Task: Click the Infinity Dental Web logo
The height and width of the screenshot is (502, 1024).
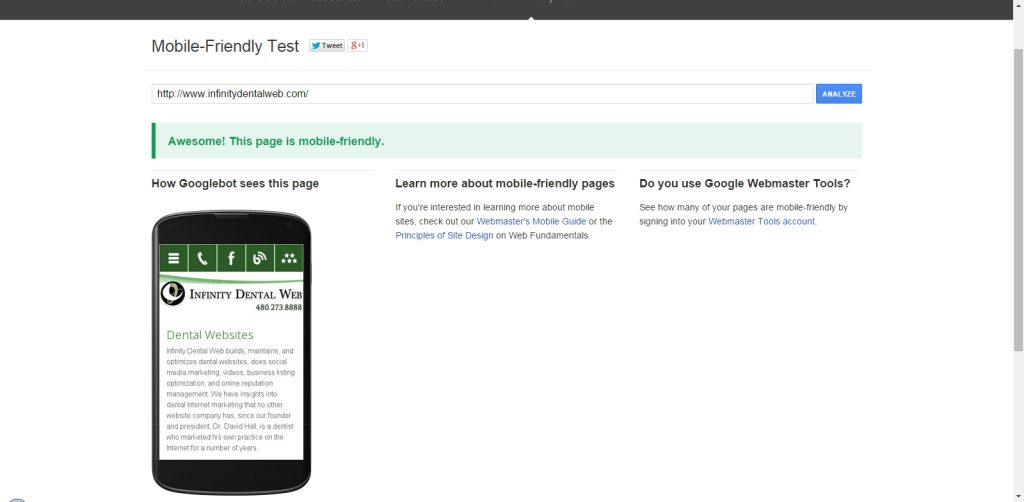Action: pyautogui.click(x=231, y=293)
